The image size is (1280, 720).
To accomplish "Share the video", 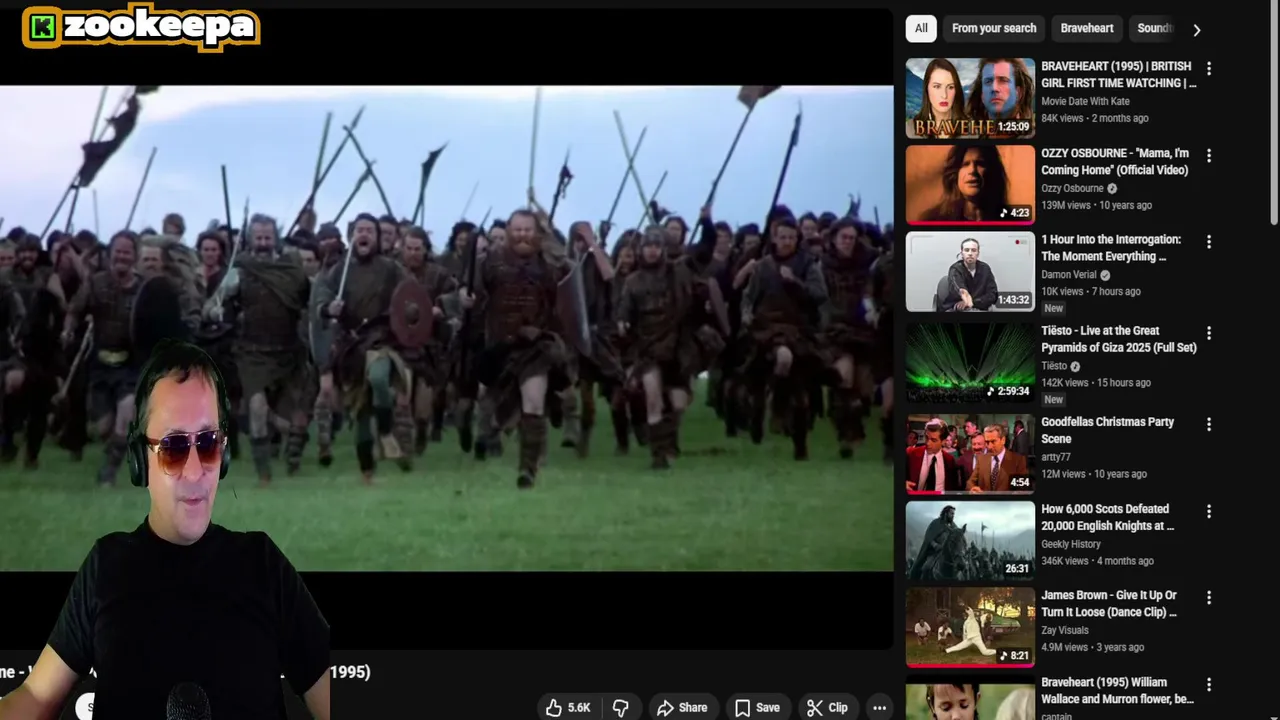I will tap(682, 707).
